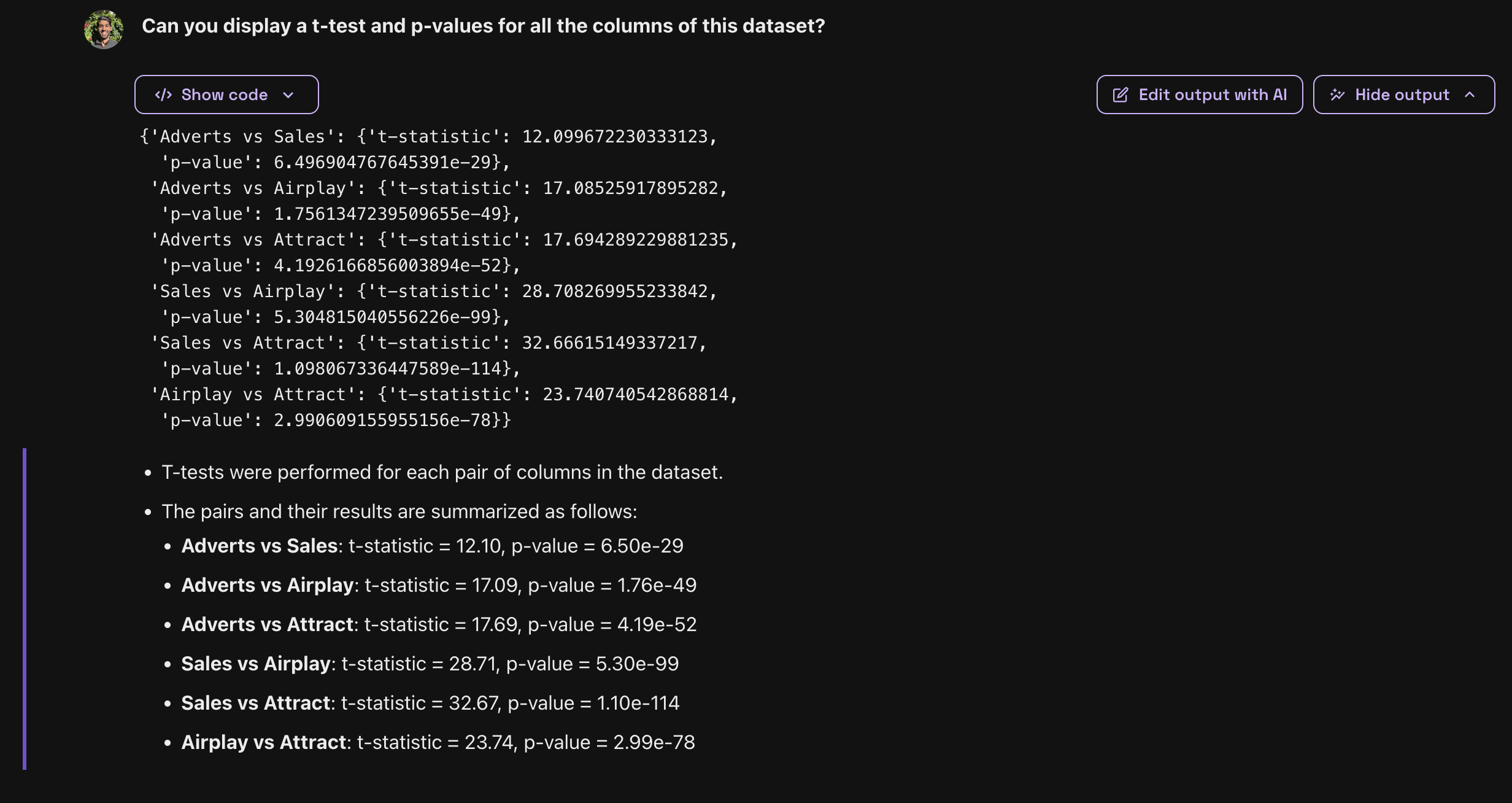Screen dimensions: 1512x803
Task: Click the code brackets icon beside Show code
Action: [163, 95]
